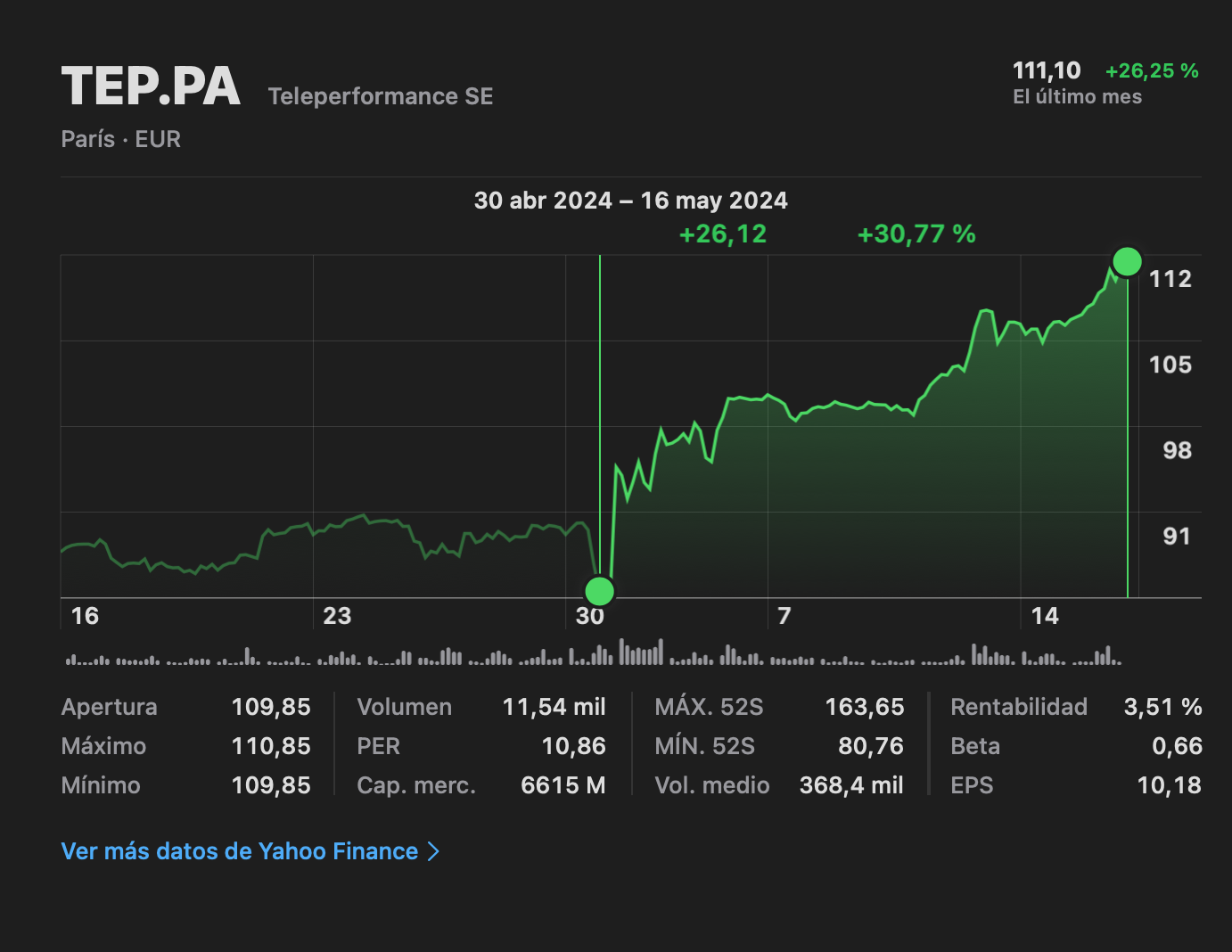Screen dimensions: 1232x952
Task: Click the +26,12 range price change
Action: [x=723, y=234]
